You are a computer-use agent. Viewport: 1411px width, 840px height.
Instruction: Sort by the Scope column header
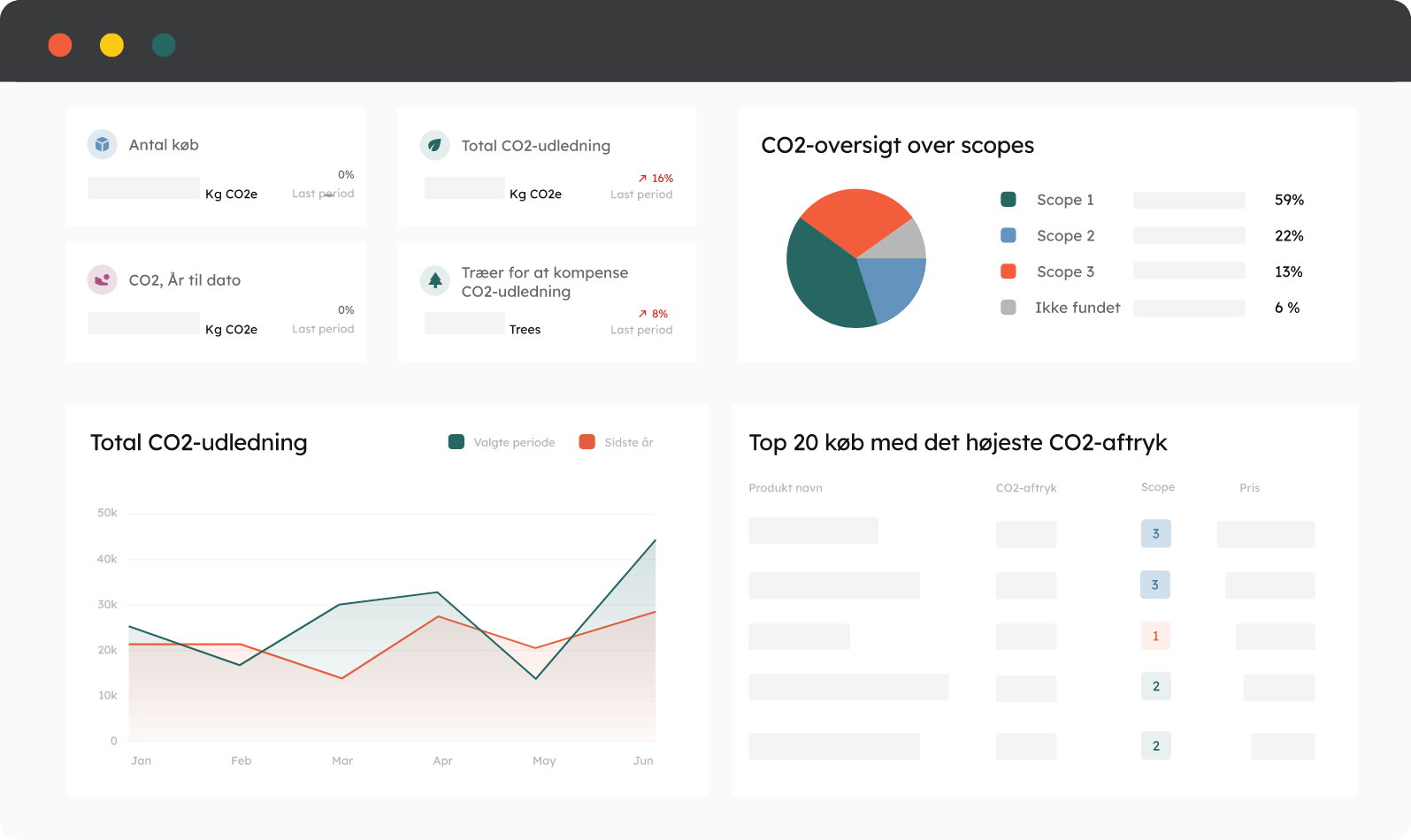tap(1158, 487)
